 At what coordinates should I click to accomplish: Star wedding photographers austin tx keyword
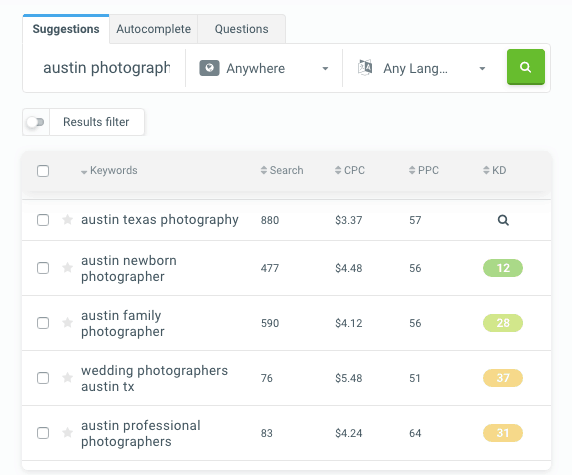coord(67,377)
